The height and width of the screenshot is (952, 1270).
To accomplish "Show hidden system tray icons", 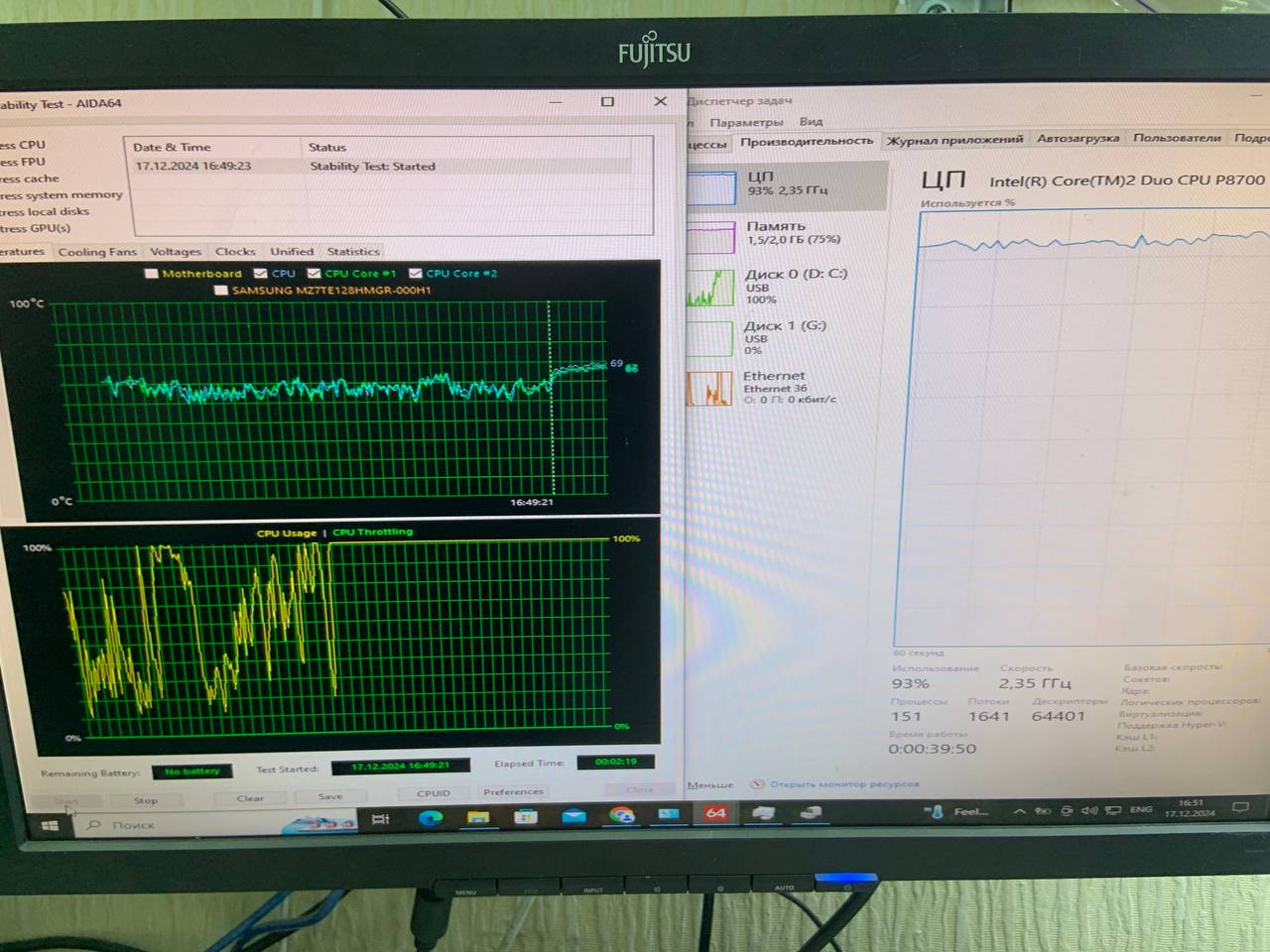I will click(1019, 811).
